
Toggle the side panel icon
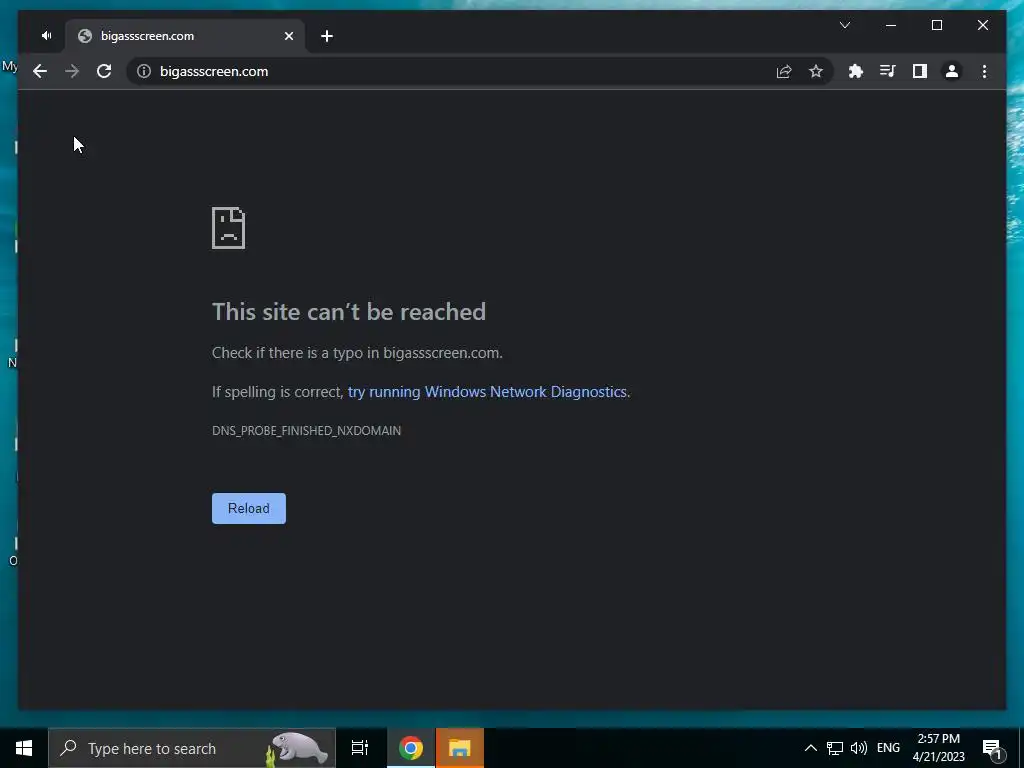pyautogui.click(x=920, y=71)
